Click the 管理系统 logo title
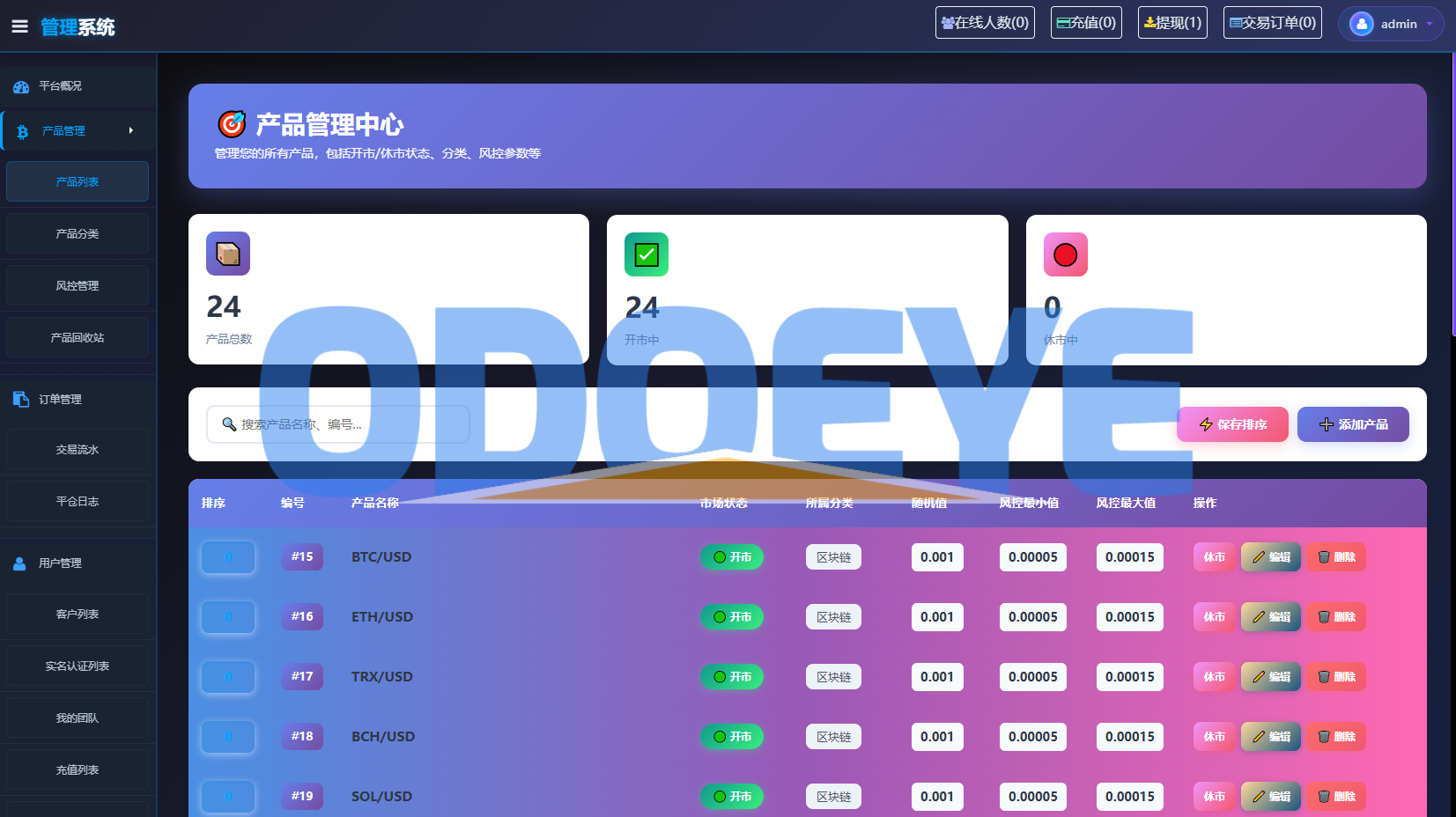The height and width of the screenshot is (817, 1456). 78,27
